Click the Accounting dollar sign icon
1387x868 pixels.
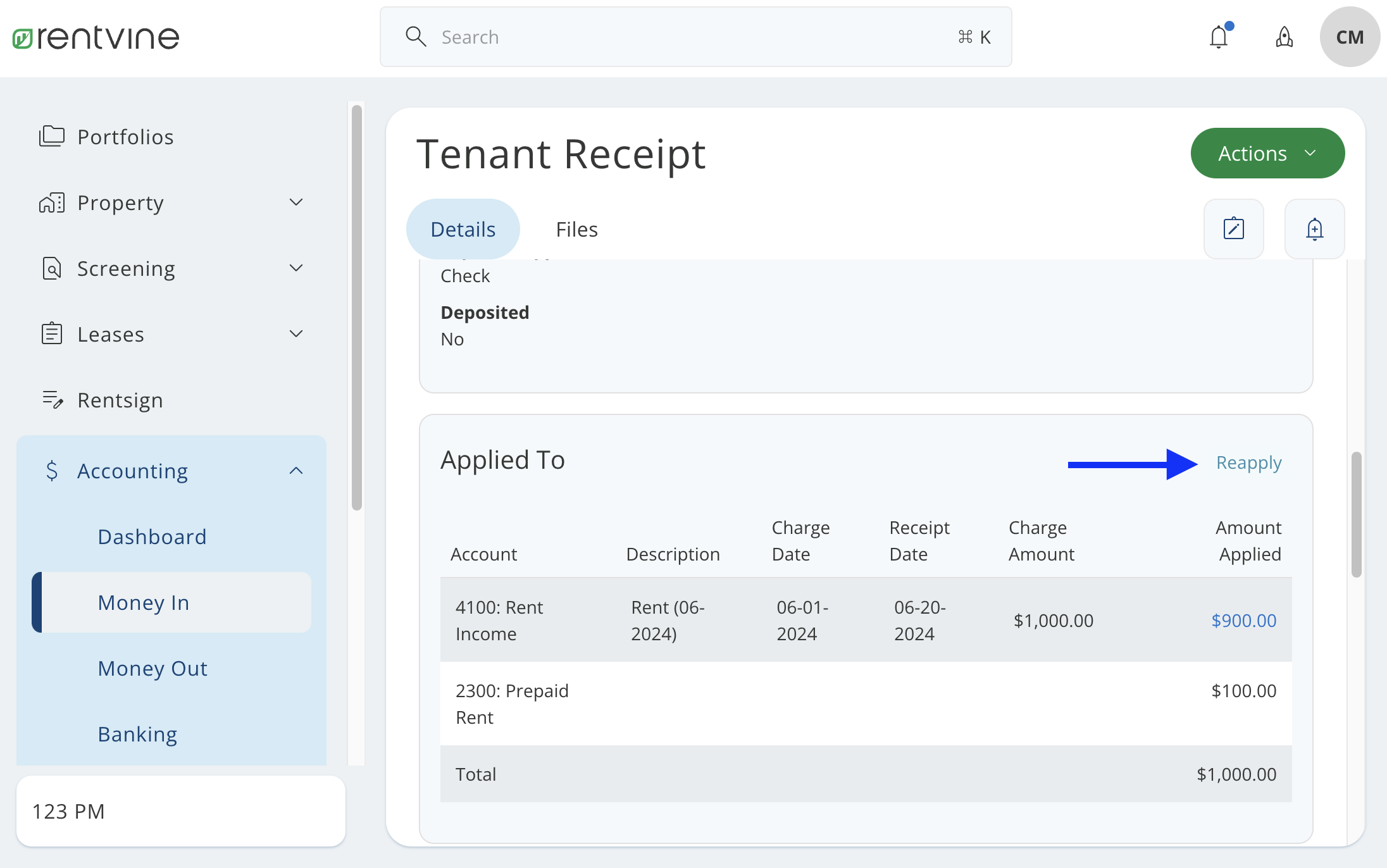52,471
